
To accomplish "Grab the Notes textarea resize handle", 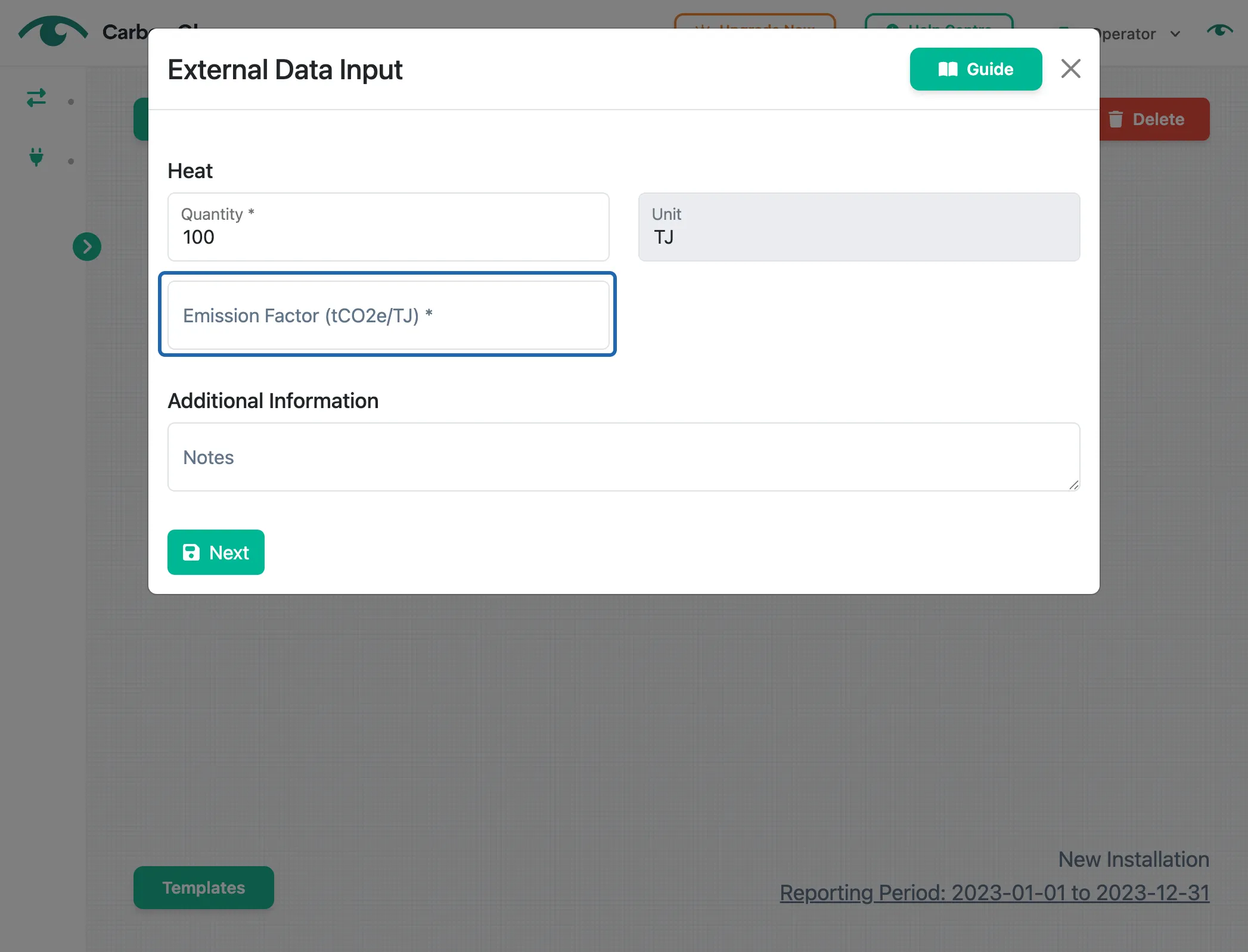I will [x=1073, y=485].
